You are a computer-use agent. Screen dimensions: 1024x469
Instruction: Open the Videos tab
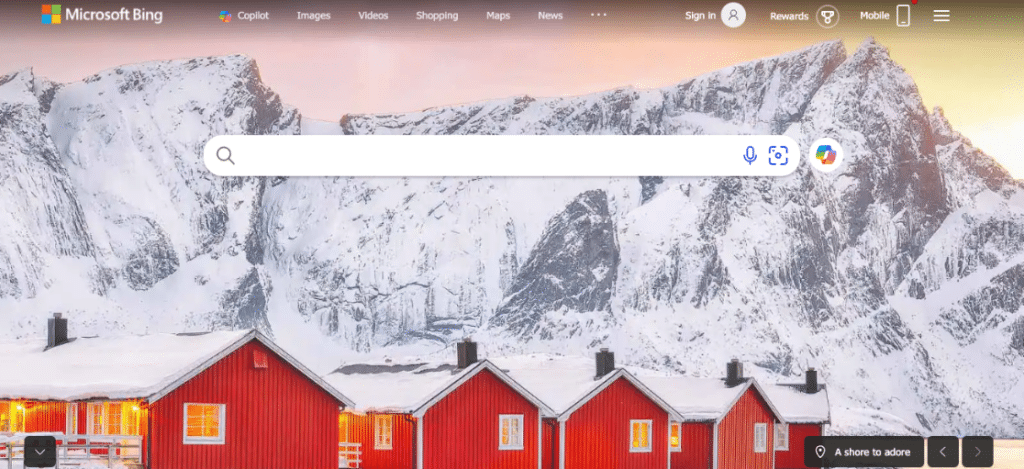373,16
